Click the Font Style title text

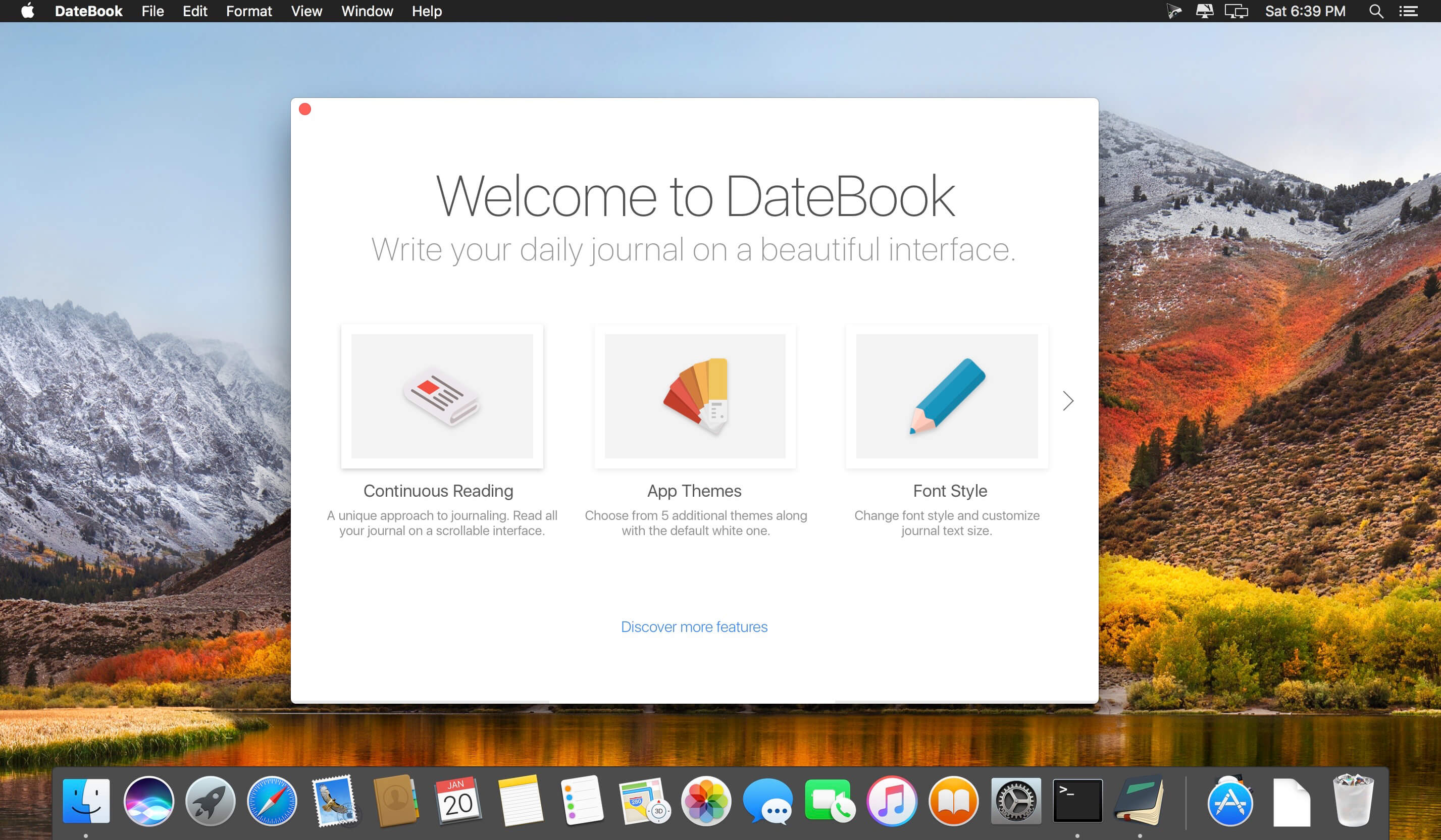pos(950,491)
